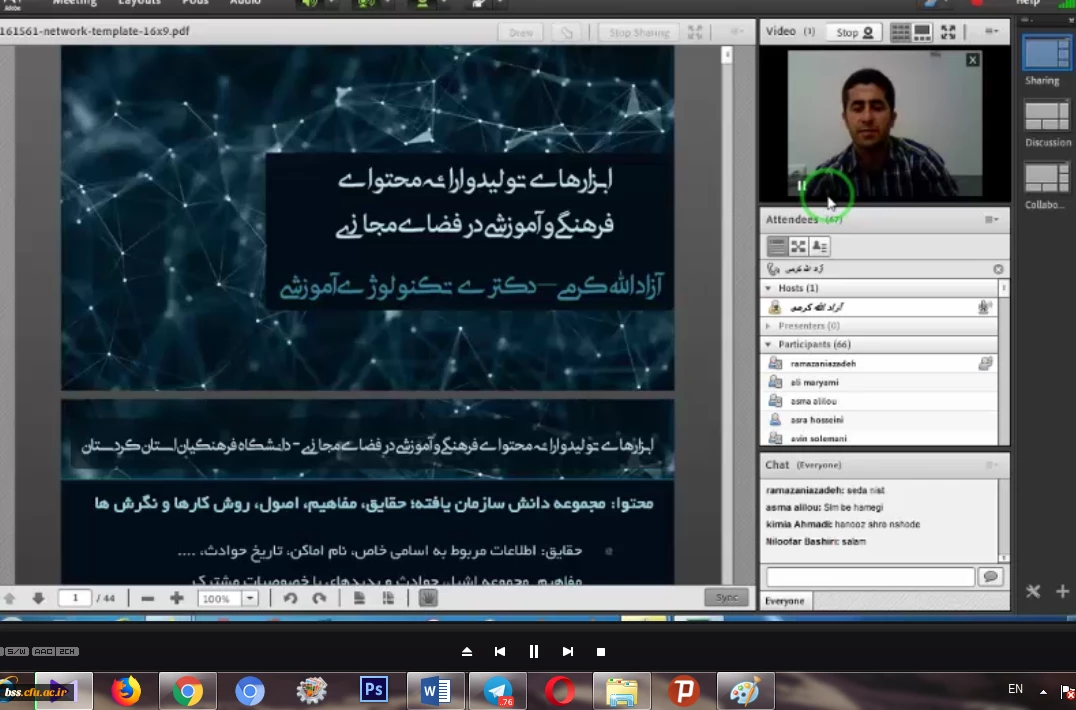Viewport: 1076px width, 710px height.
Task: Collapse the Hosts group
Action: click(x=769, y=288)
